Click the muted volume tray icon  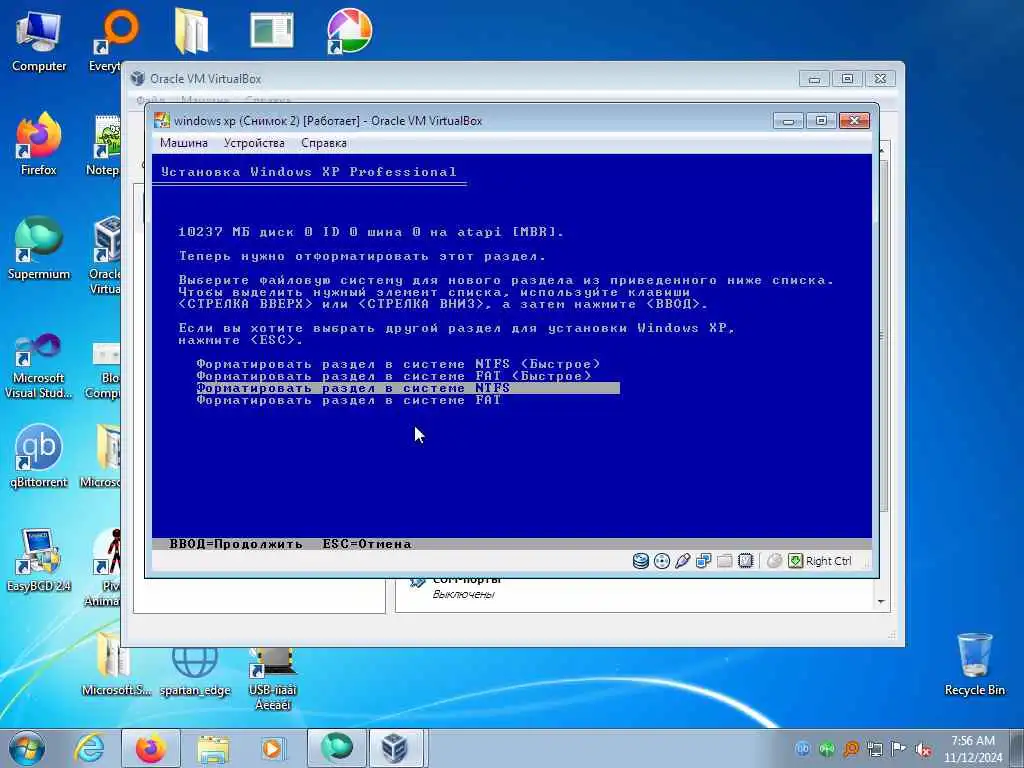(923, 749)
